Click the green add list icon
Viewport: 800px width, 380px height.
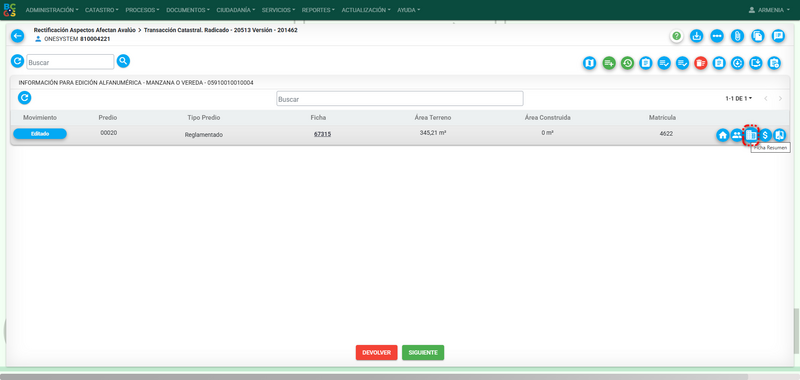pos(609,63)
